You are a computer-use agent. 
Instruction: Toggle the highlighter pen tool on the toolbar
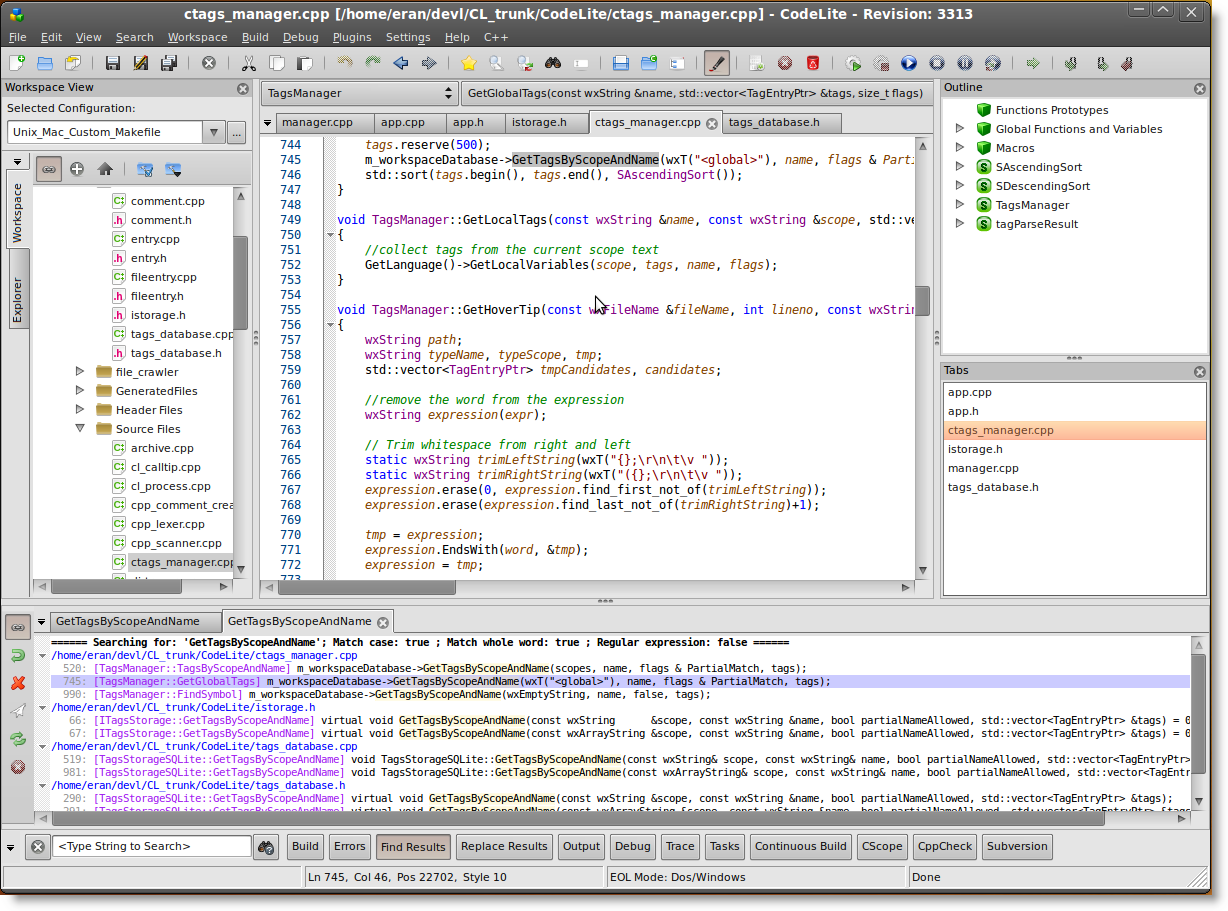[x=716, y=62]
